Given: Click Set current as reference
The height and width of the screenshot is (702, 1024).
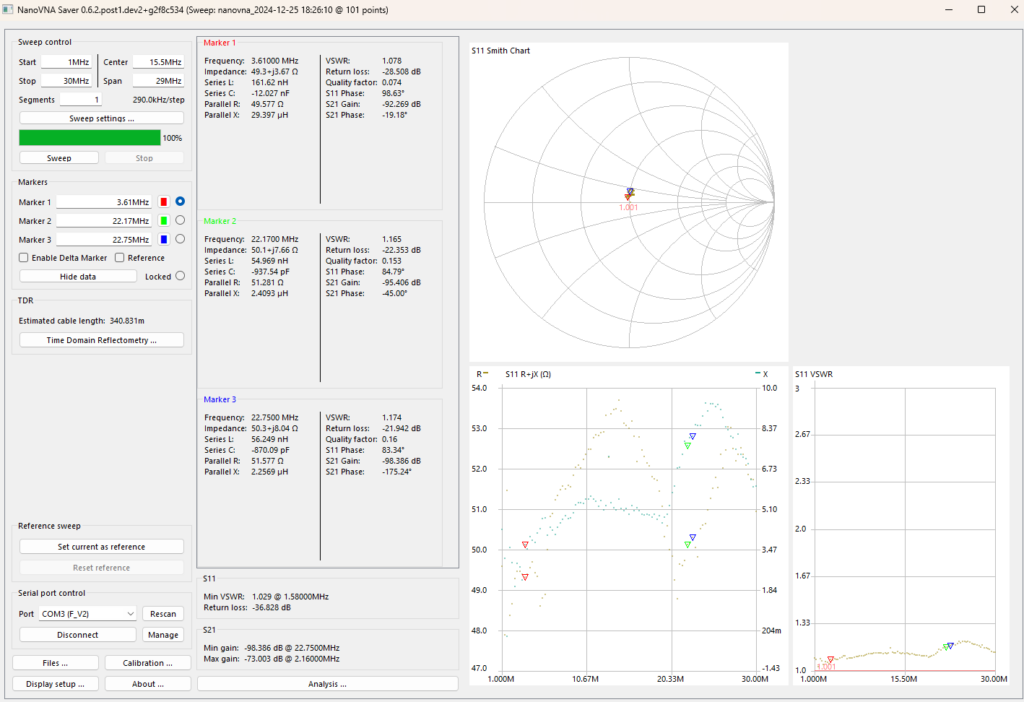Looking at the screenshot, I should pos(101,547).
